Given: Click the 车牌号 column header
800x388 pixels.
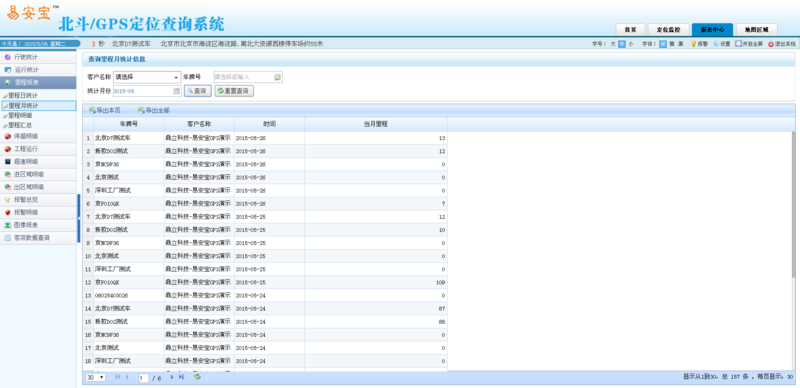Looking at the screenshot, I should (x=129, y=124).
